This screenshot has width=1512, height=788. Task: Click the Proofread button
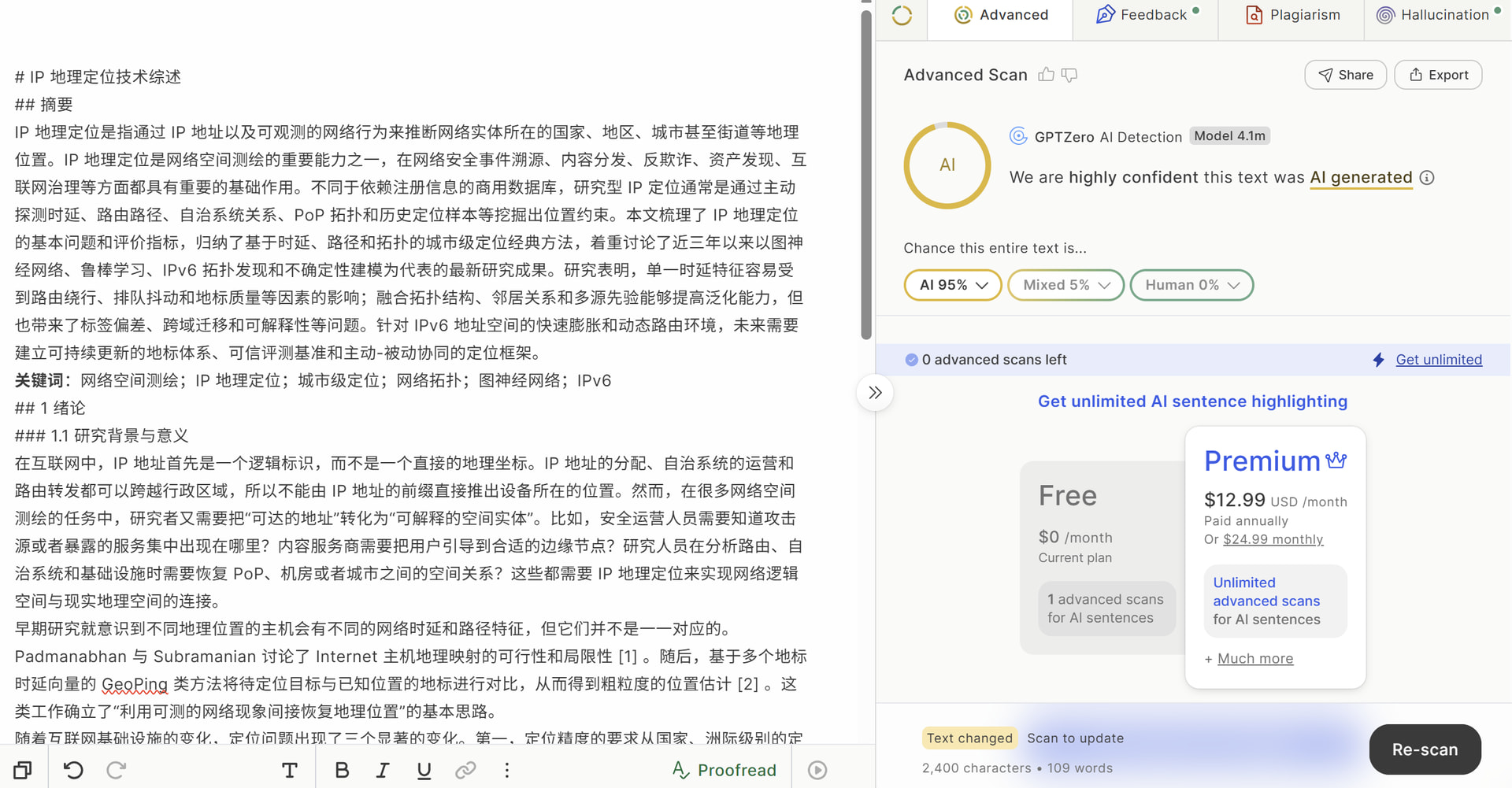[x=724, y=770]
